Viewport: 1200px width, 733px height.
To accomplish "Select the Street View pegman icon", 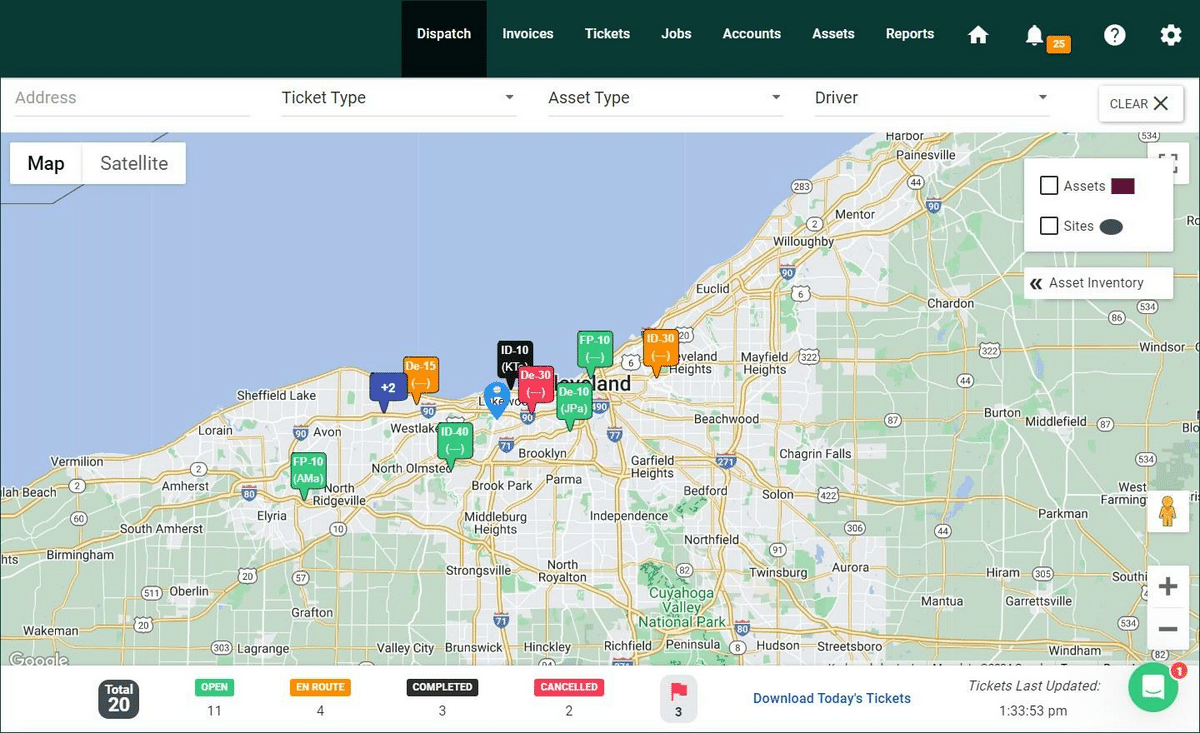I will tap(1167, 511).
